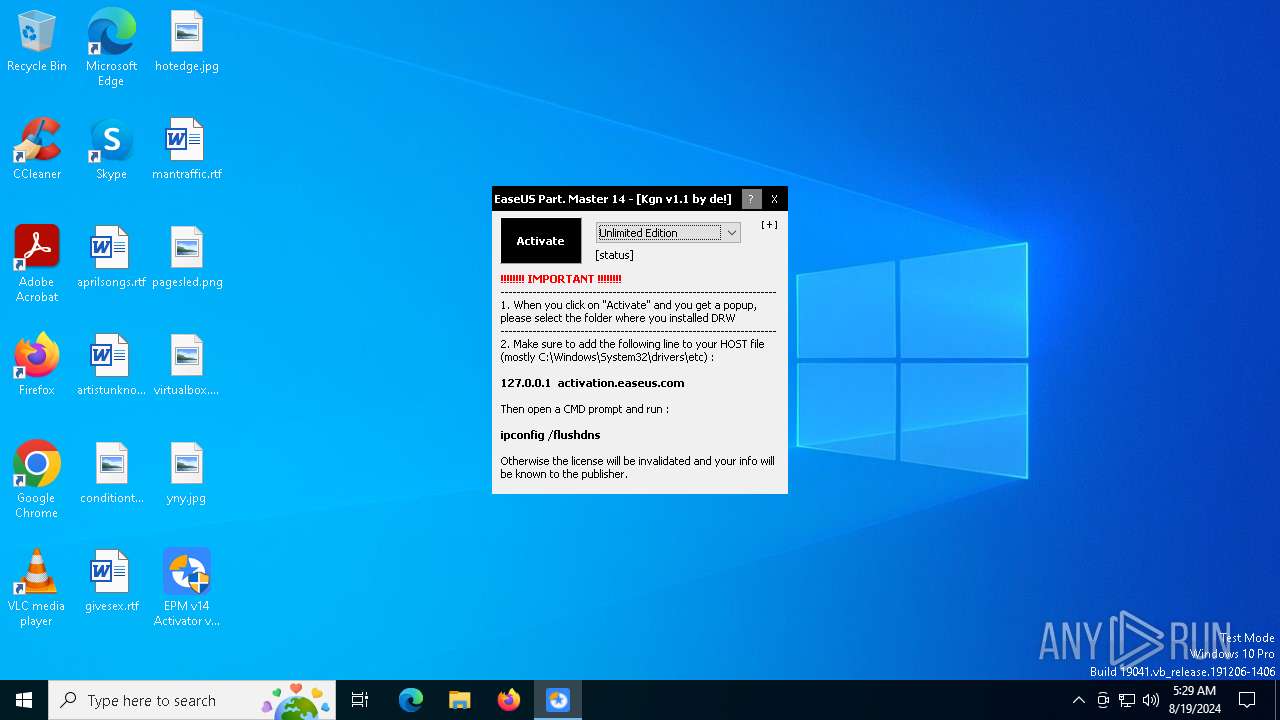Select the yny.jpg file icon
The width and height of the screenshot is (1280, 720).
coord(187,474)
